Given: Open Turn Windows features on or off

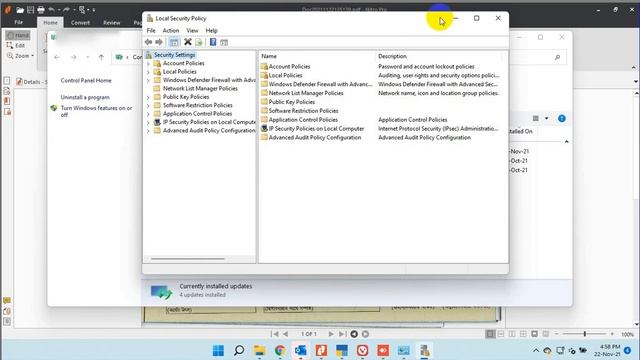Looking at the screenshot, I should (x=96, y=111).
